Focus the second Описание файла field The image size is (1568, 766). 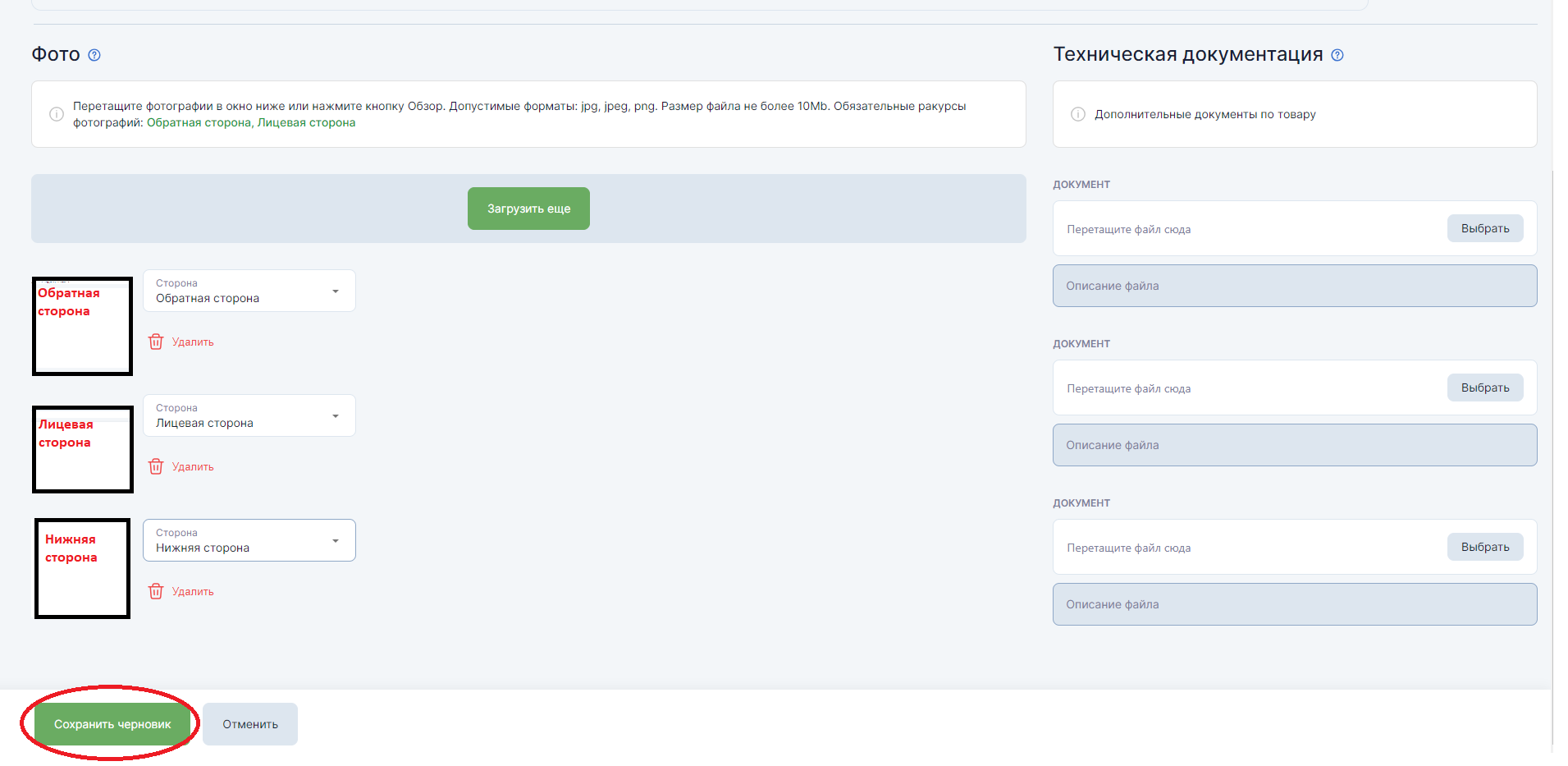tap(1295, 445)
